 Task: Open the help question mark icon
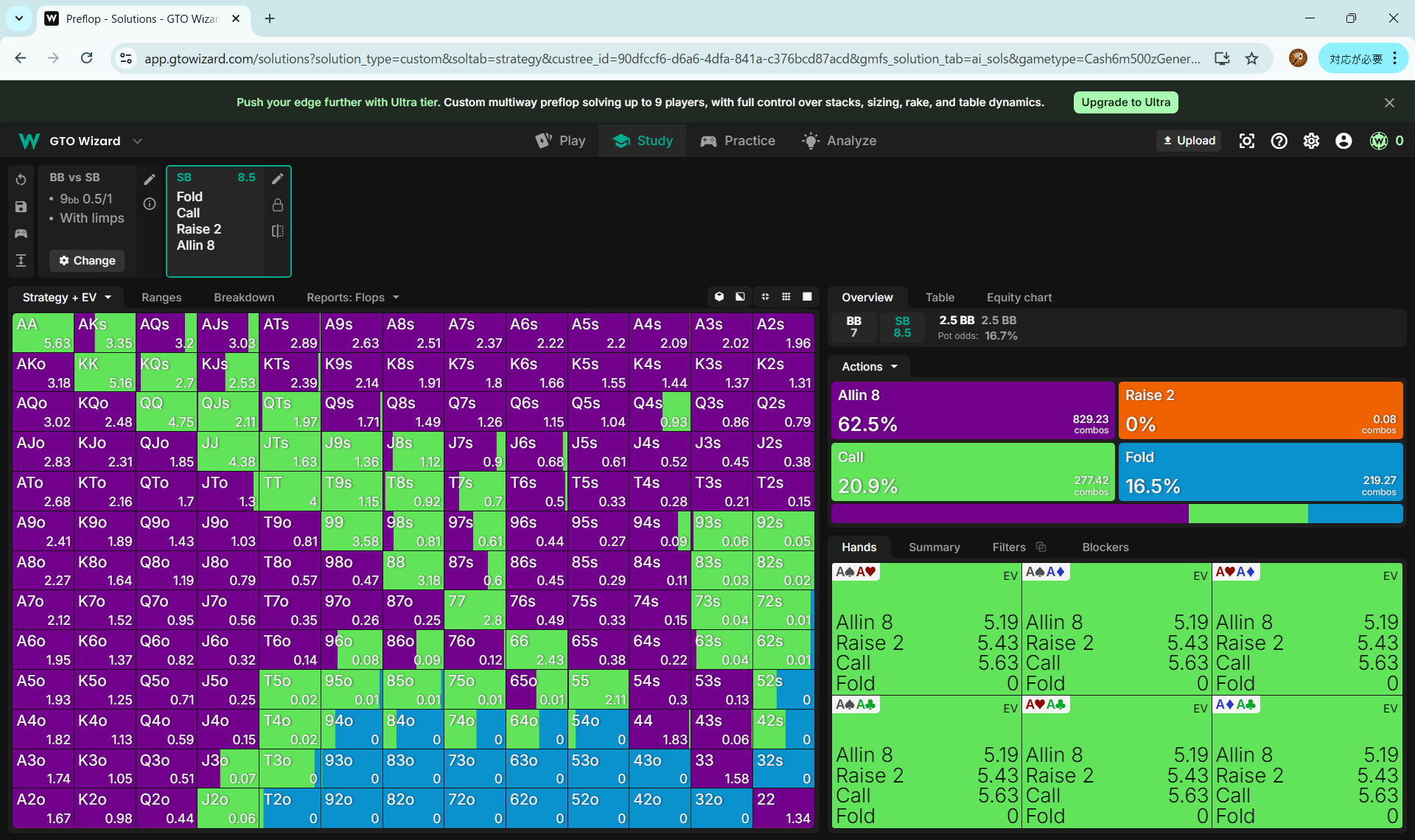point(1279,141)
